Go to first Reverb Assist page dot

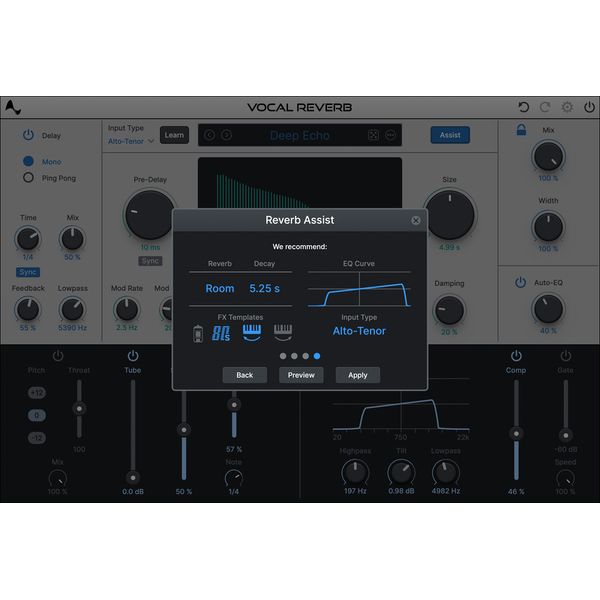coord(283,356)
